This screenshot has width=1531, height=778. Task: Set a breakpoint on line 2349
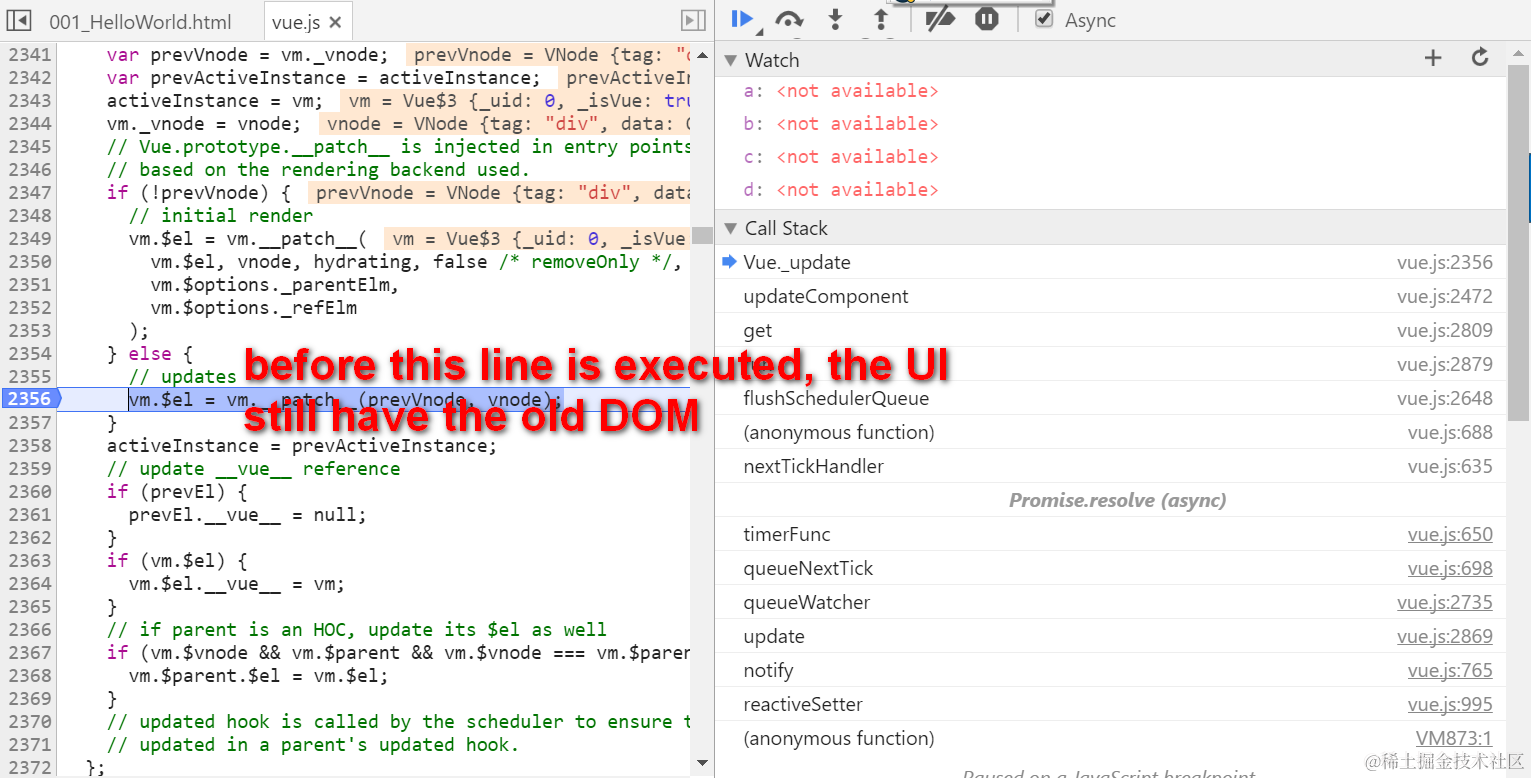point(29,238)
